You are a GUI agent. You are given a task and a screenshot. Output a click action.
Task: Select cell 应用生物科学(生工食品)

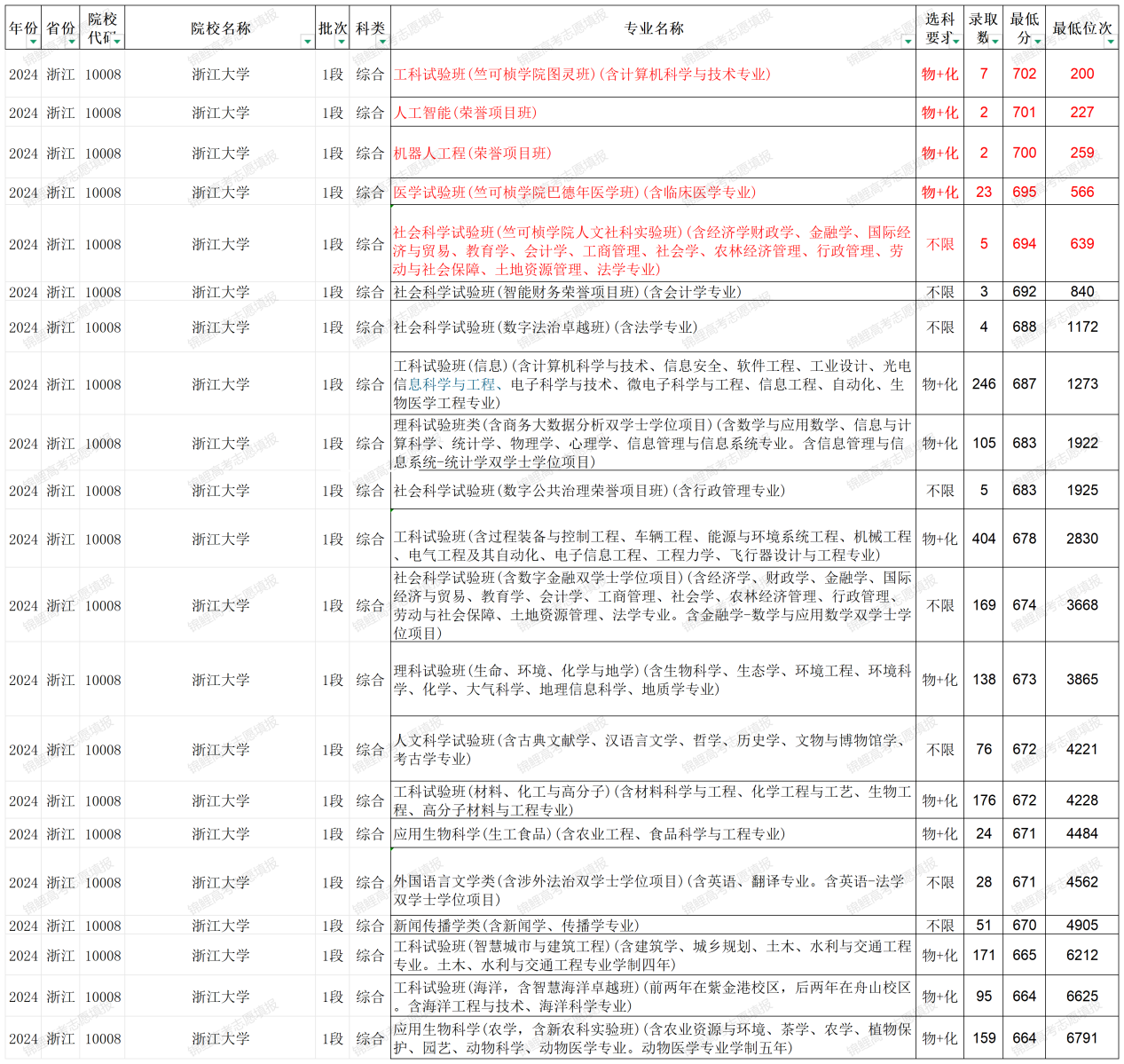[x=653, y=834]
